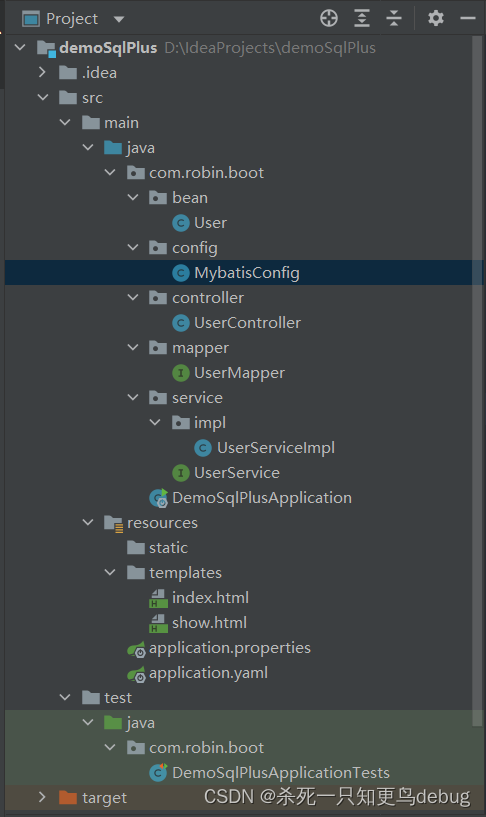
Task: Select the show.html template file
Action: pos(209,623)
